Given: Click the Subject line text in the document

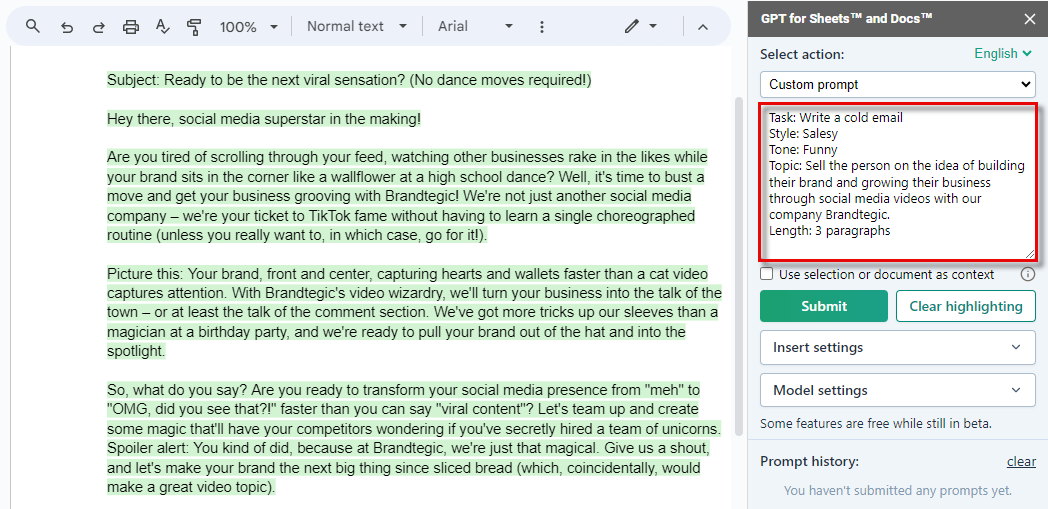Looking at the screenshot, I should point(349,81).
